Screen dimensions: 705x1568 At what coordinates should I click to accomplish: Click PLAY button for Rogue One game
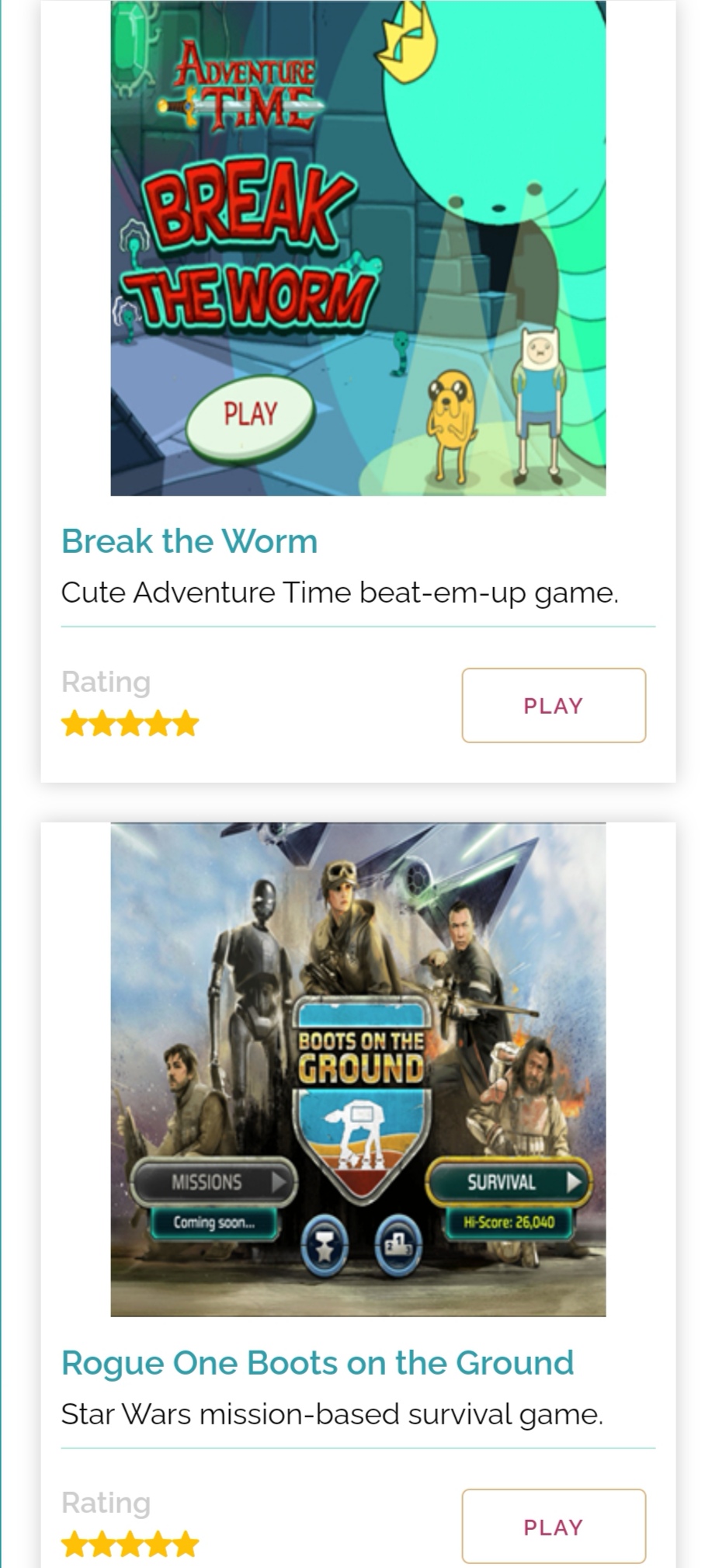point(554,1526)
